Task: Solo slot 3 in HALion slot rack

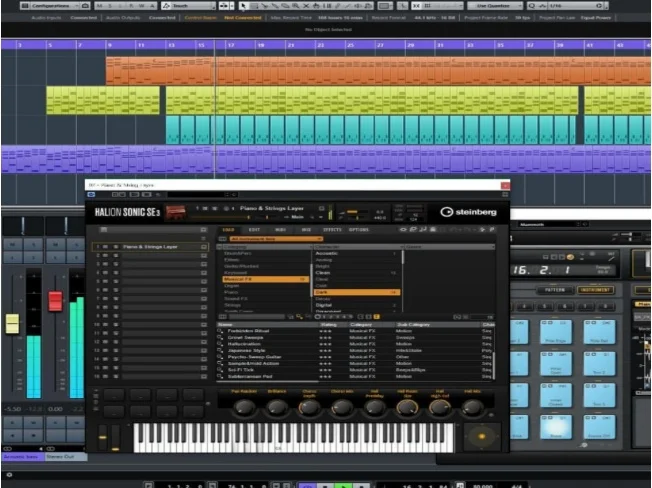Action: 116,264
